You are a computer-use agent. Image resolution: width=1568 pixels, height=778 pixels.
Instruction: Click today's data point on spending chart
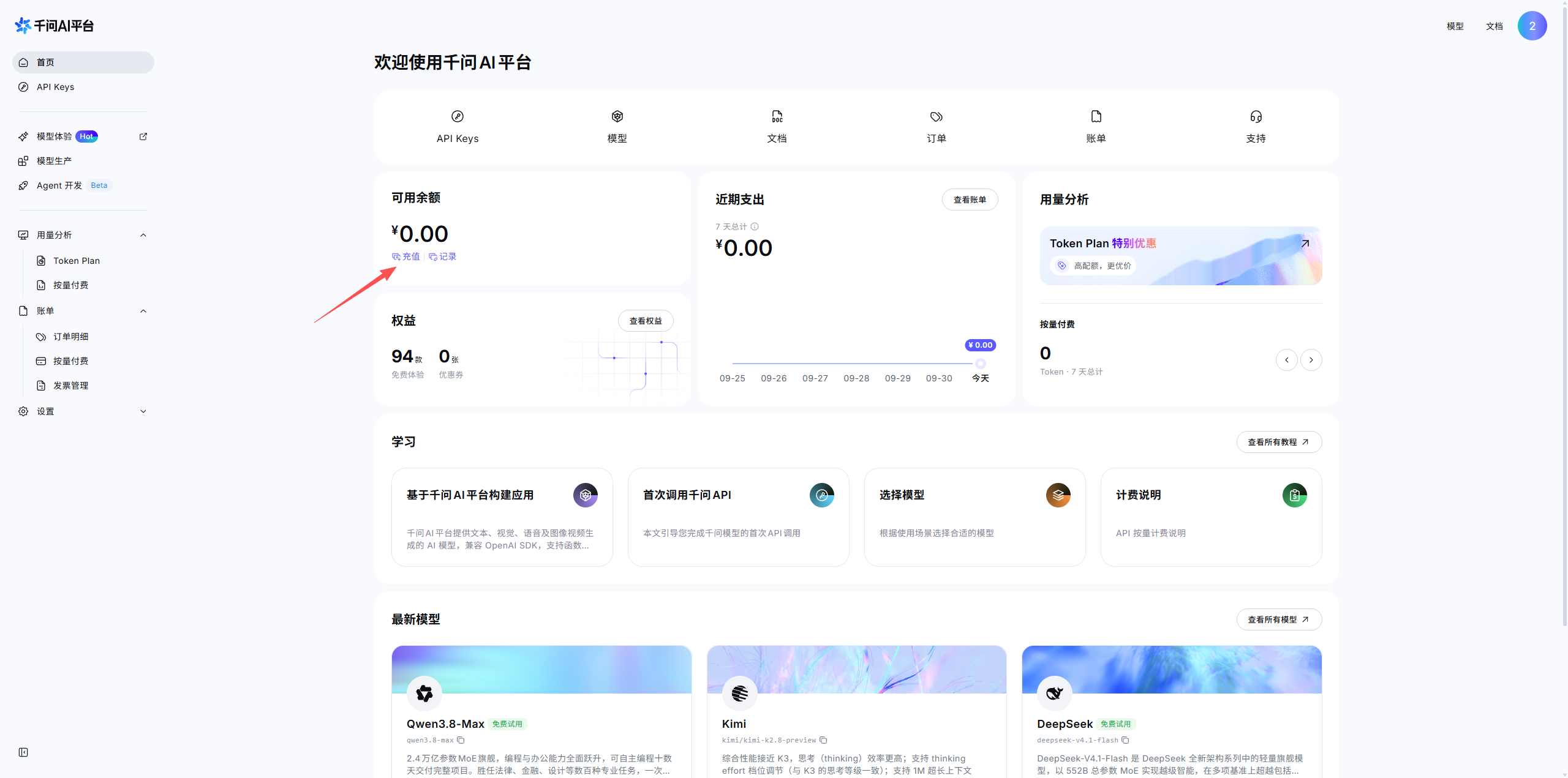coord(981,364)
